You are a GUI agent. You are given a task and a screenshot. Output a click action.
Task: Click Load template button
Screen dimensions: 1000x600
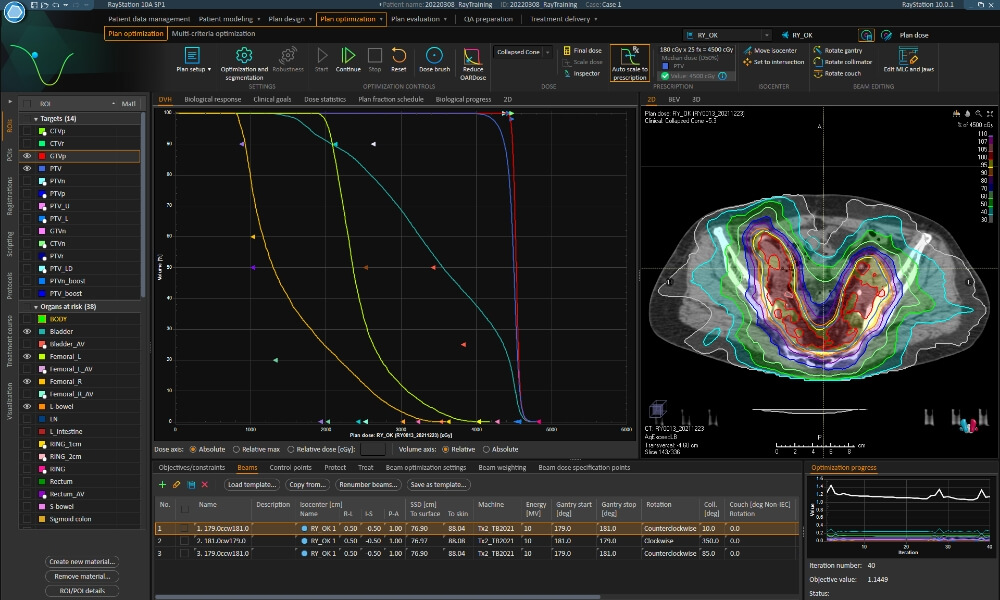coord(252,485)
